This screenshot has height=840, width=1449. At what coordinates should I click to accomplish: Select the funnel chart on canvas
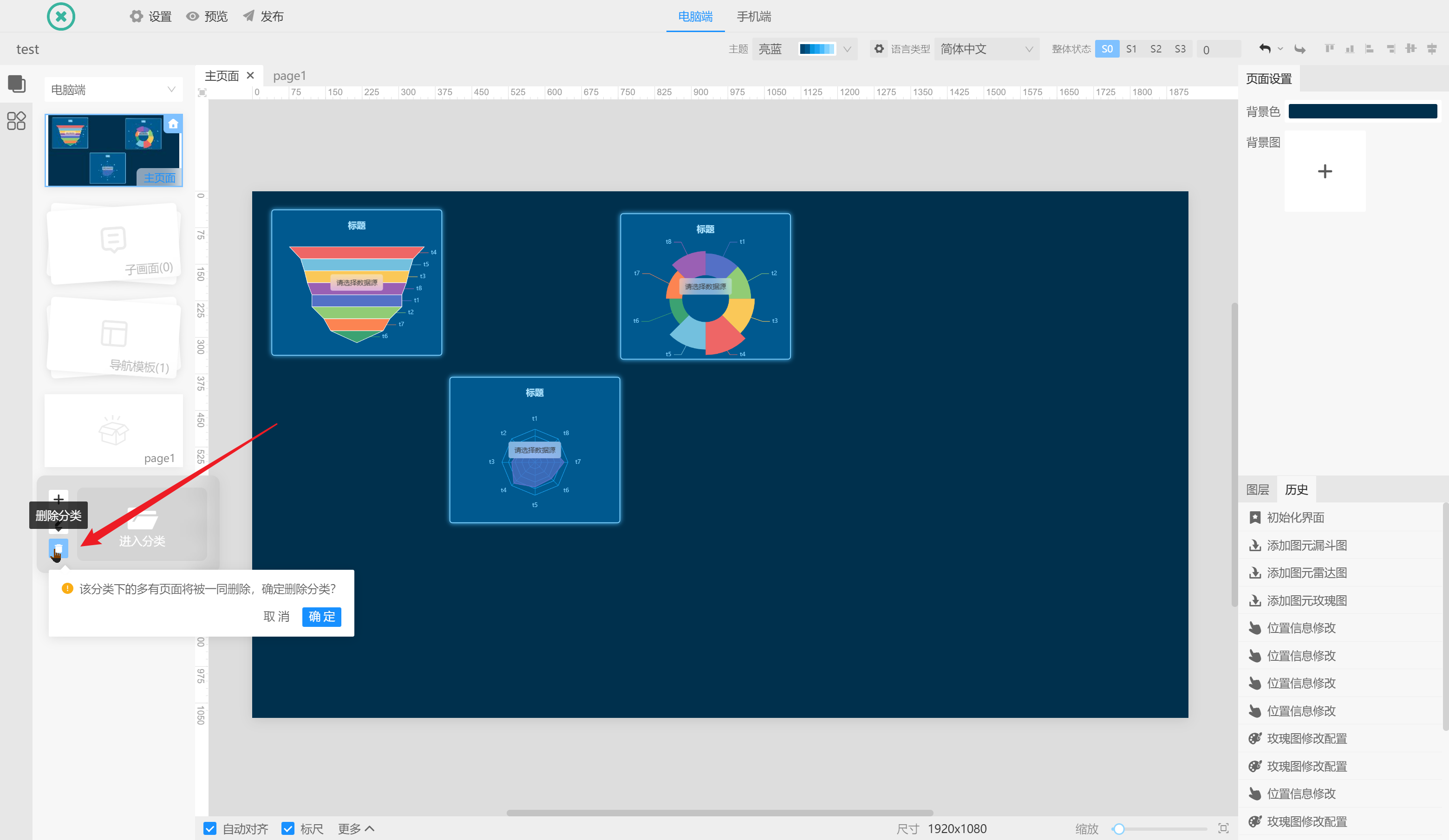(357, 282)
